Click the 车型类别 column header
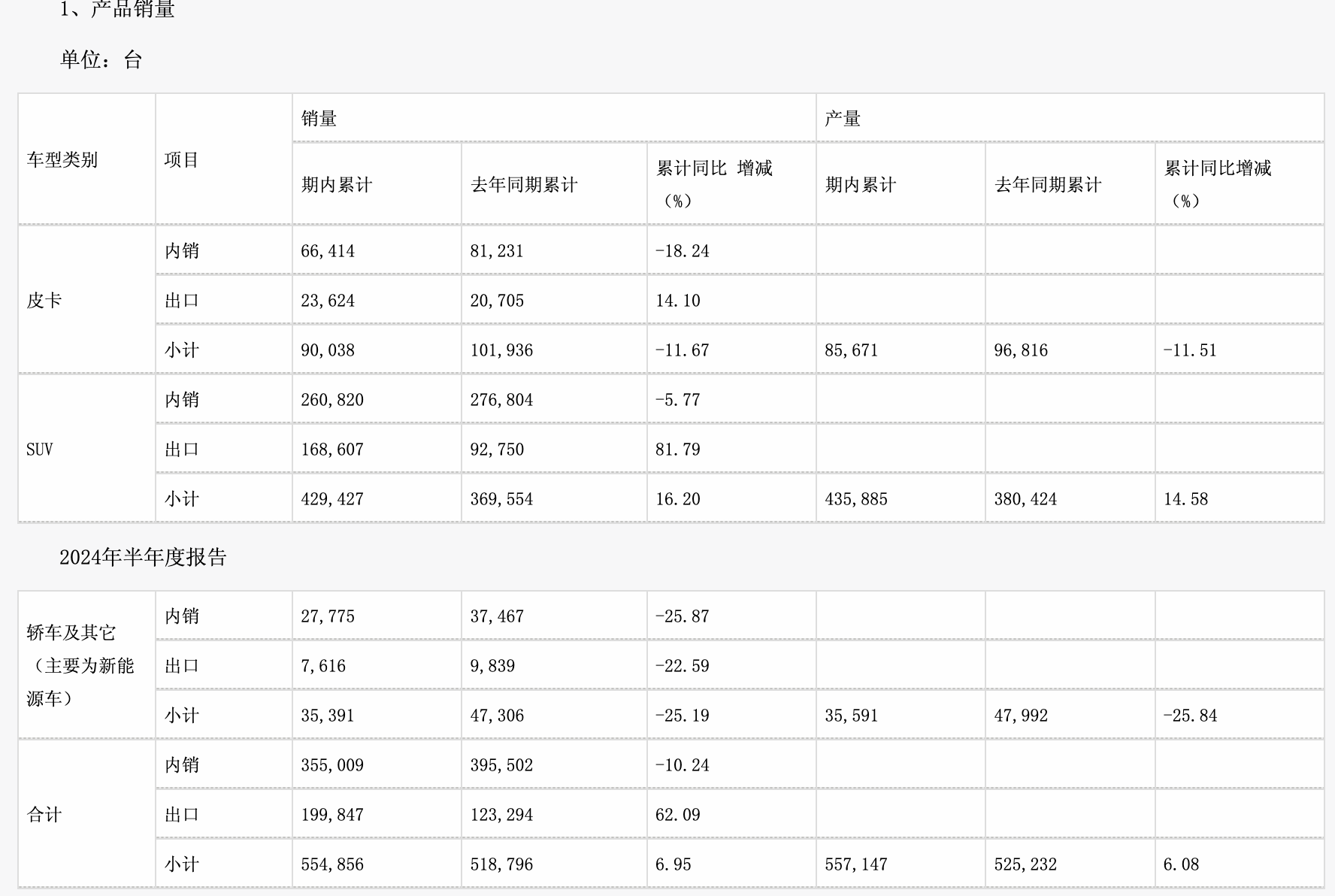Screen dimensions: 1335x896 point(62,160)
